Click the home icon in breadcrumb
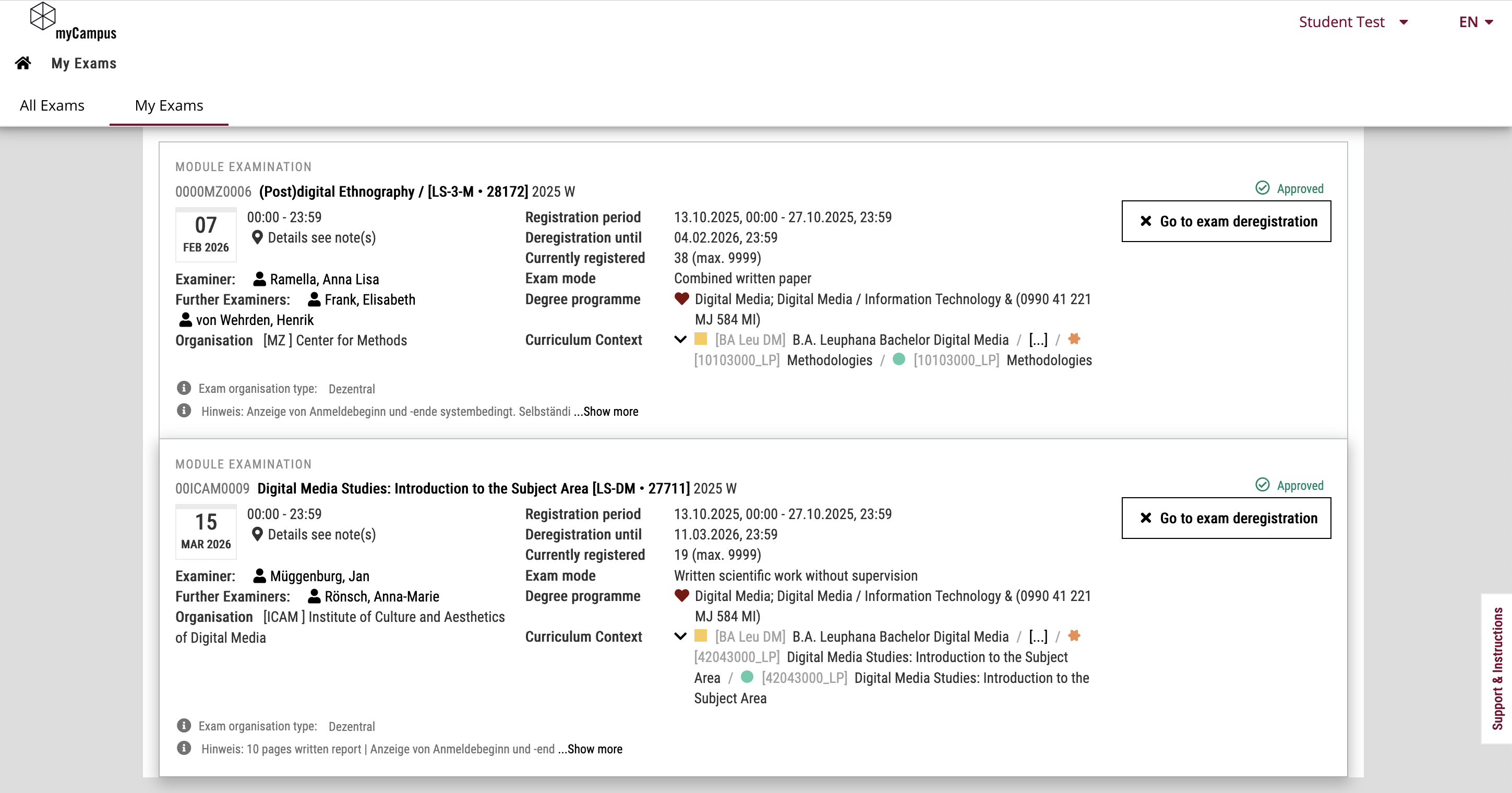Screen dimensions: 1512x793 pyautogui.click(x=23, y=63)
